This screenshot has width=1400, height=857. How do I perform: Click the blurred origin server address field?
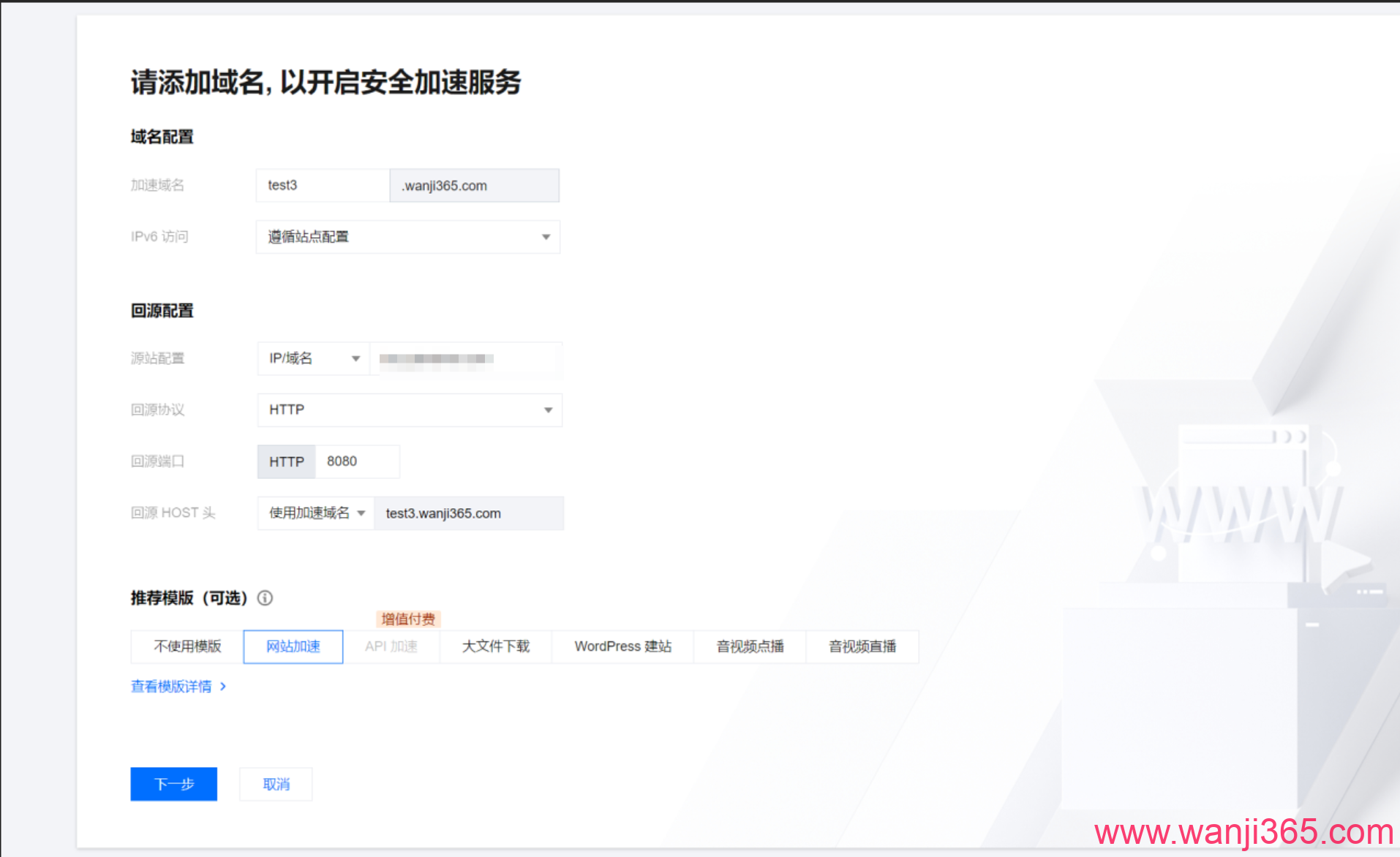[466, 359]
